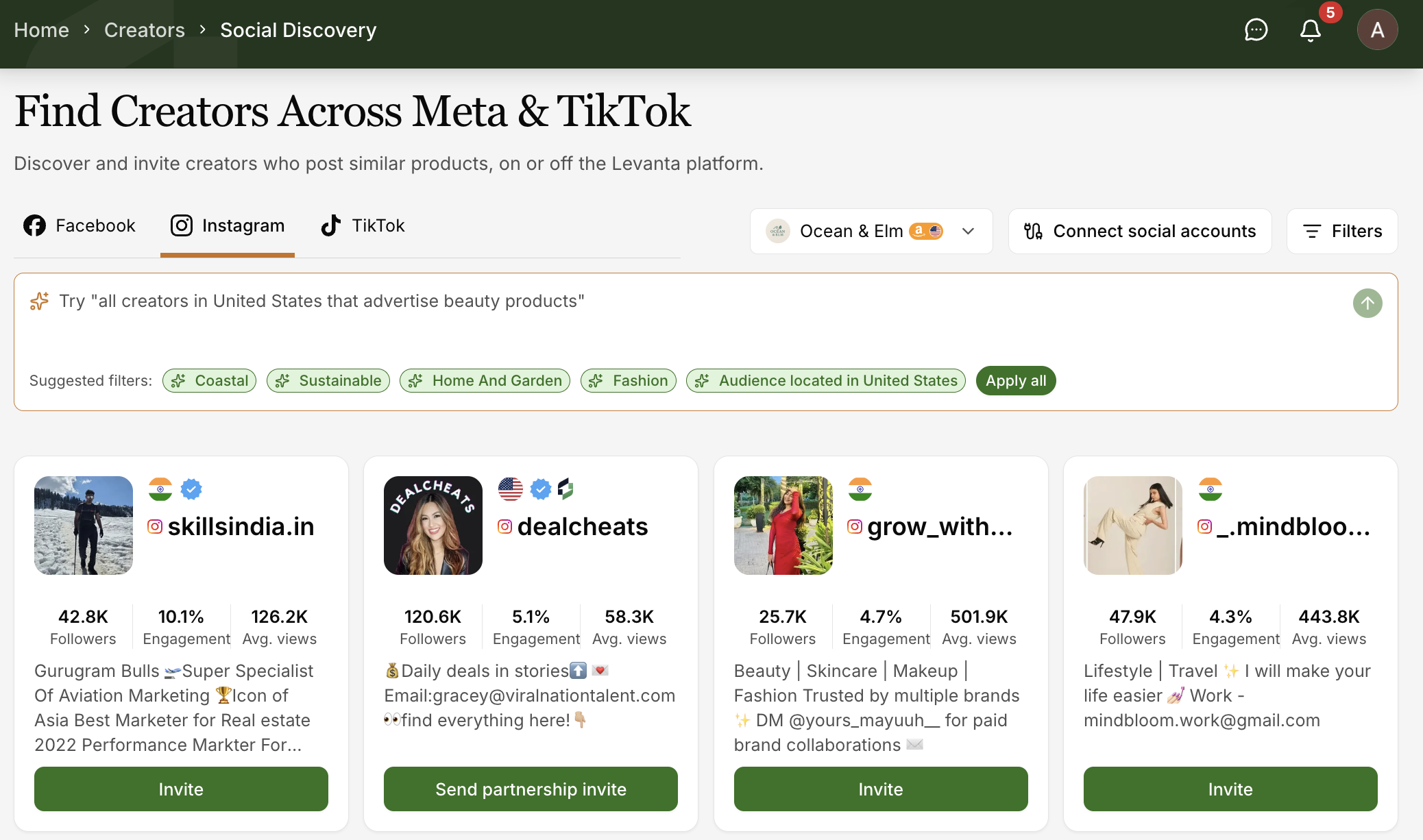Toggle the Coastal suggested filter
Screen dimensions: 1423x840
(x=209, y=380)
